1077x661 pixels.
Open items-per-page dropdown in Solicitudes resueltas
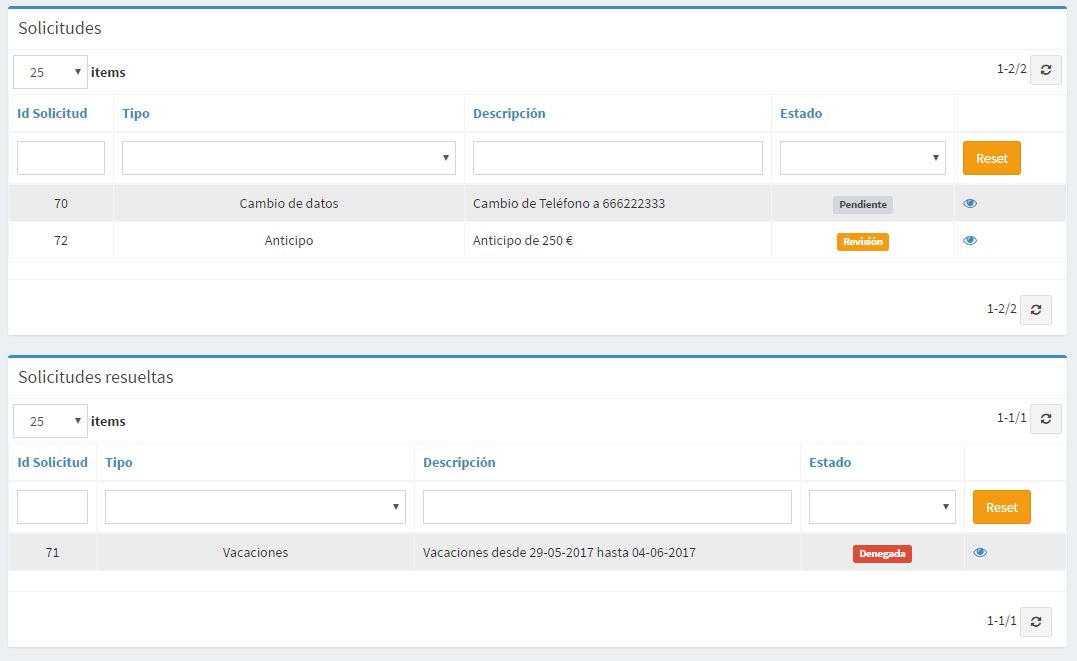[50, 421]
